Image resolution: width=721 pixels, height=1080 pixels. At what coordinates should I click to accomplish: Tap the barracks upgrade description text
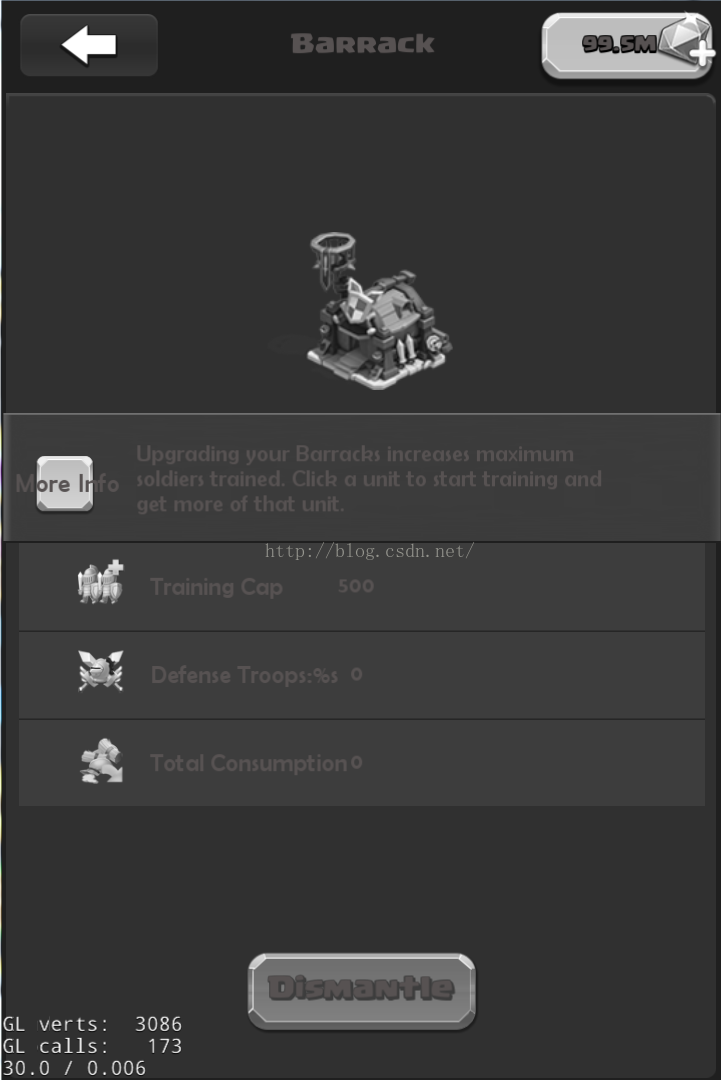[x=369, y=479]
